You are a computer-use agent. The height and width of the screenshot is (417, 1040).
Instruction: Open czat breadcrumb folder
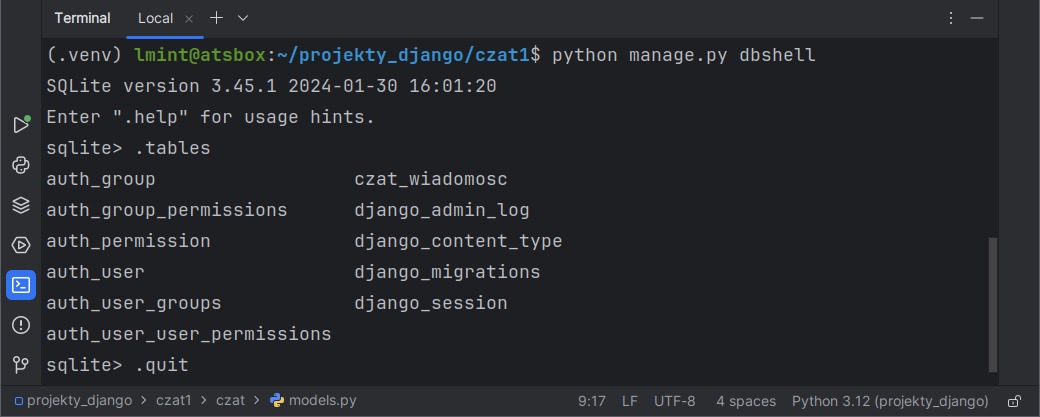click(x=230, y=401)
